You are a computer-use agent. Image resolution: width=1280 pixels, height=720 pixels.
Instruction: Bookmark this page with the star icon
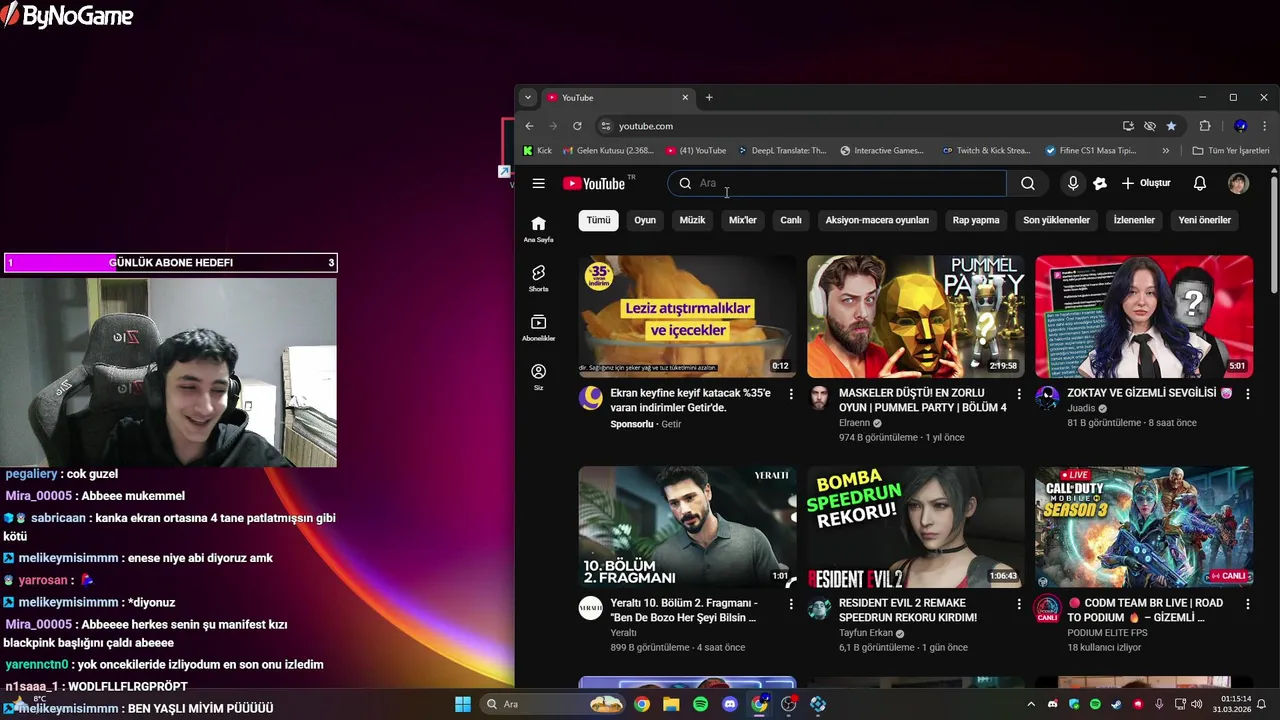pyautogui.click(x=1171, y=126)
